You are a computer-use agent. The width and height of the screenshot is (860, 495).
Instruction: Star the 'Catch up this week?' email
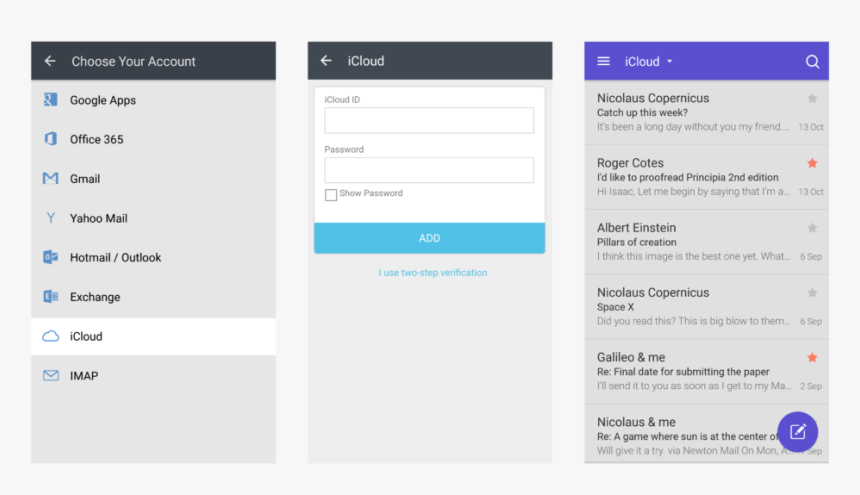coord(812,99)
